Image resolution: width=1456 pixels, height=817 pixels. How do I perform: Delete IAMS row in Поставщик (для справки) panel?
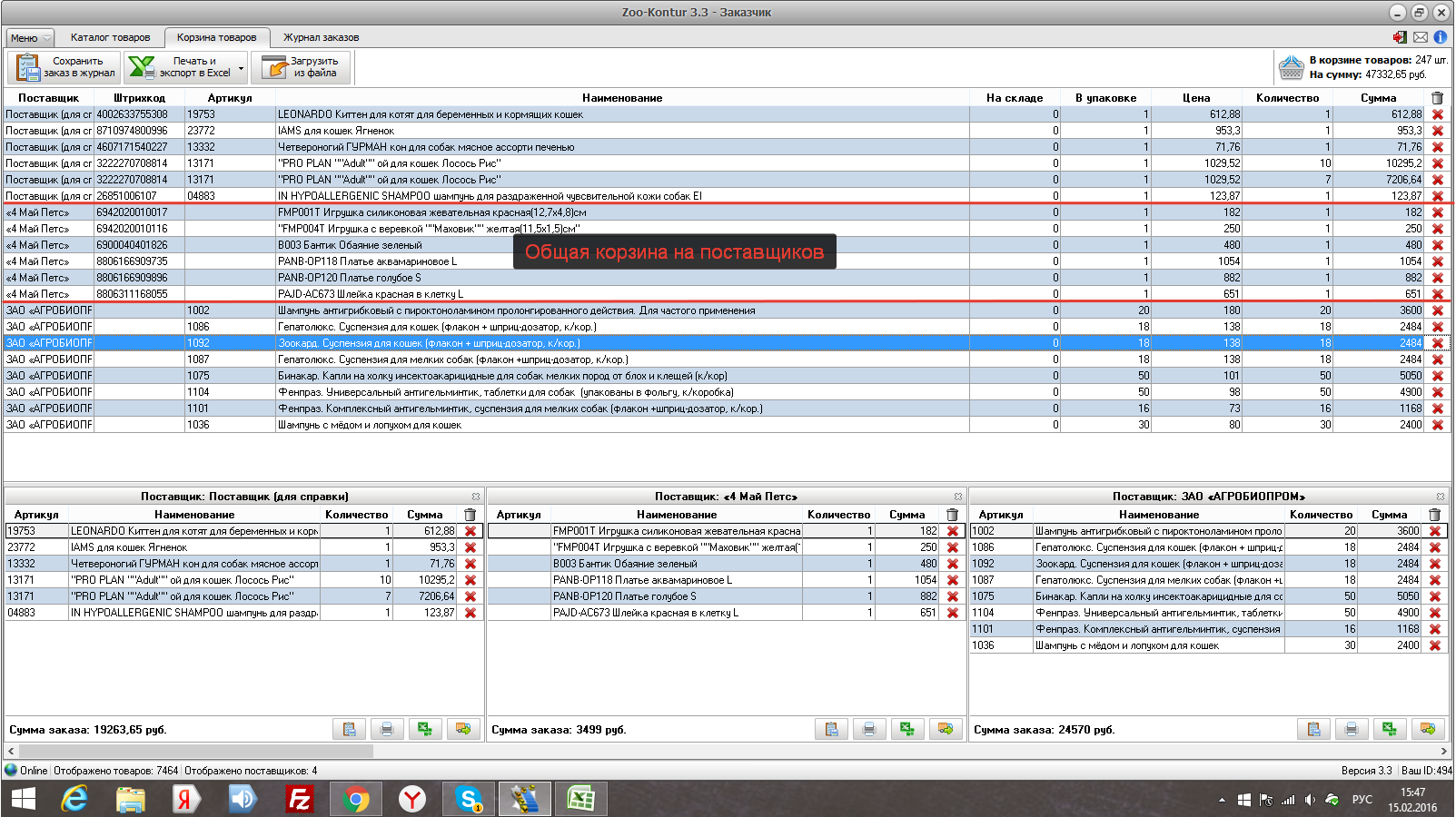pyautogui.click(x=470, y=547)
